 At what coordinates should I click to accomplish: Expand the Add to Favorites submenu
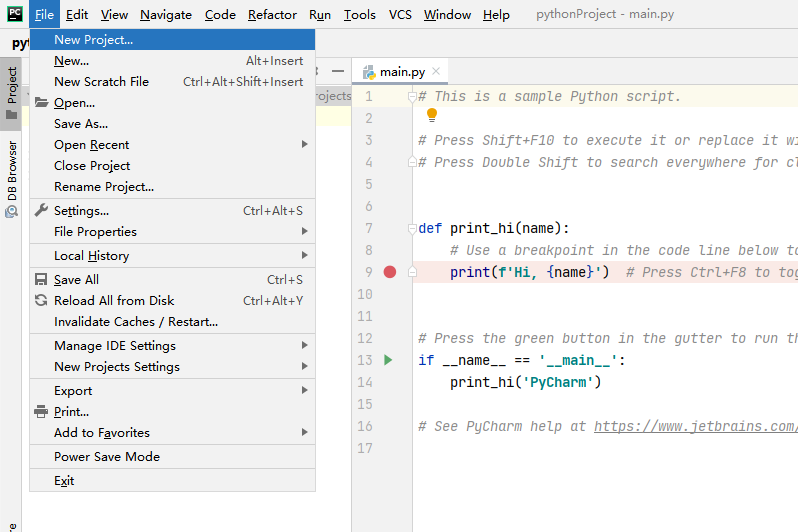(173, 433)
